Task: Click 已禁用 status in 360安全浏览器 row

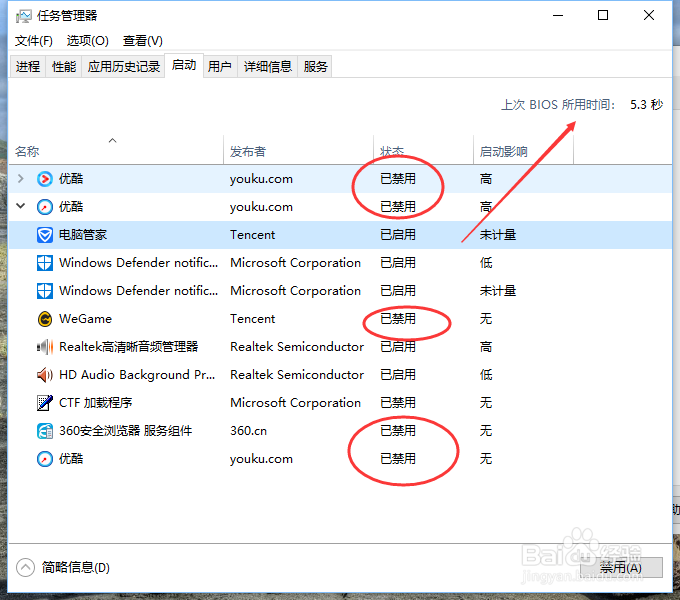Action: (398, 431)
